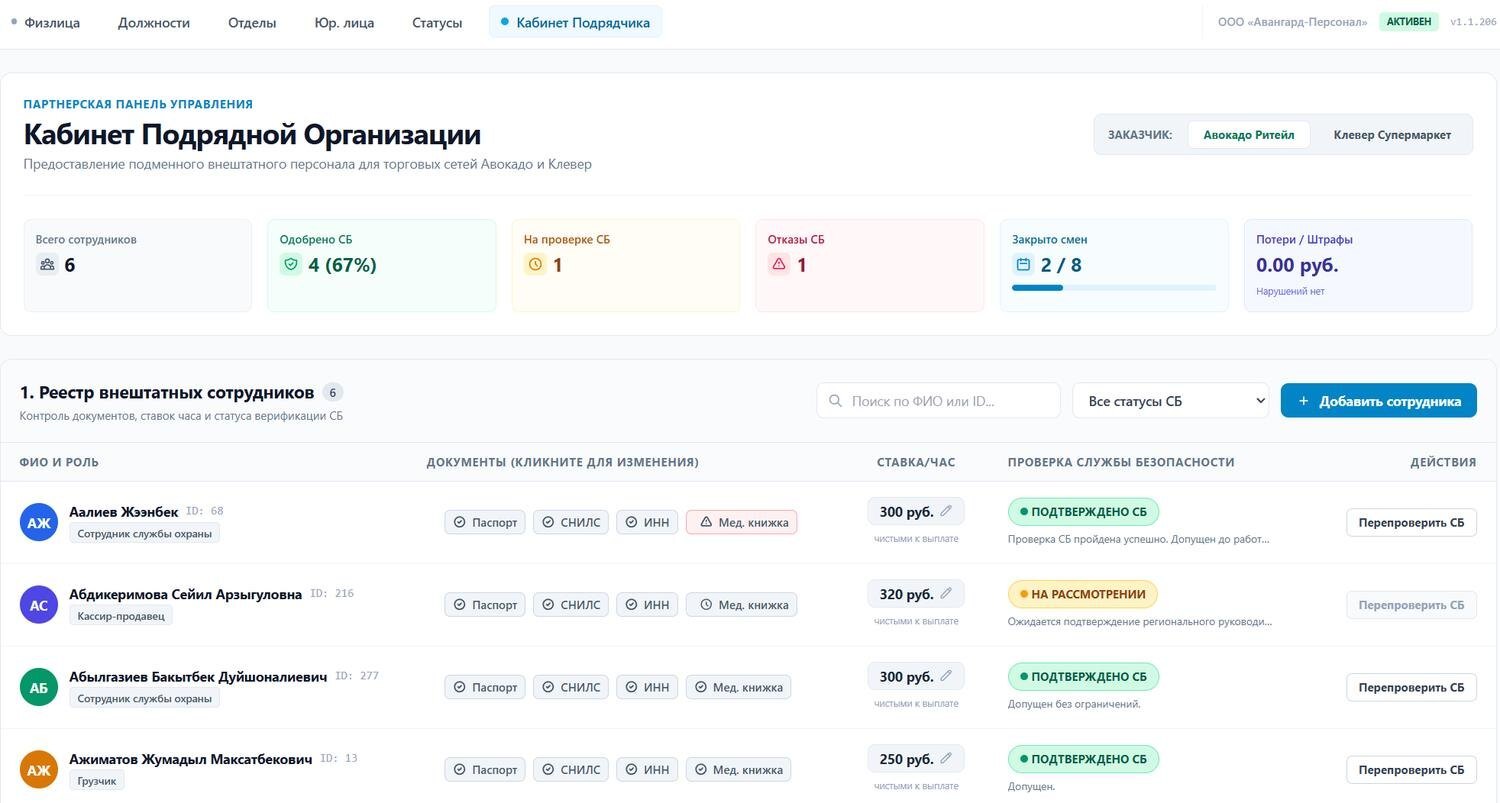The width and height of the screenshot is (1500, 803).
Task: Click the Потери / Штрафы card value 0.00 руб.
Action: pyautogui.click(x=1297, y=265)
